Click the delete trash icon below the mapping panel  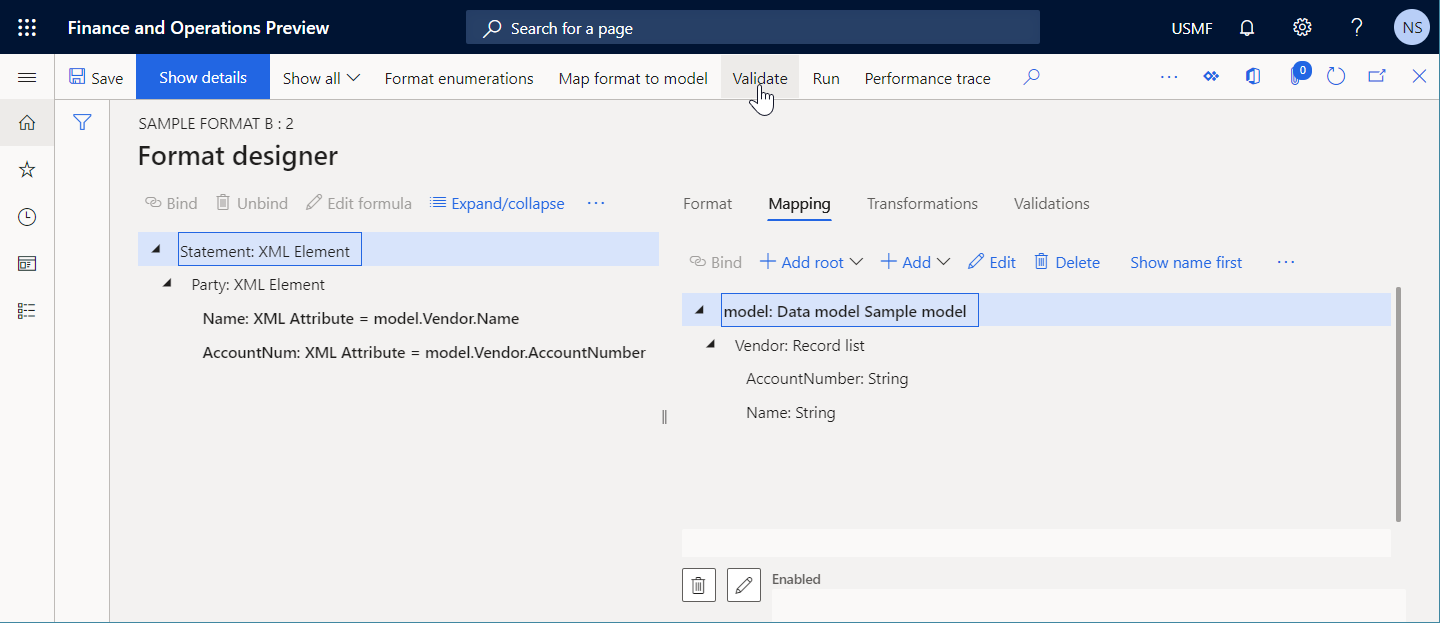698,585
